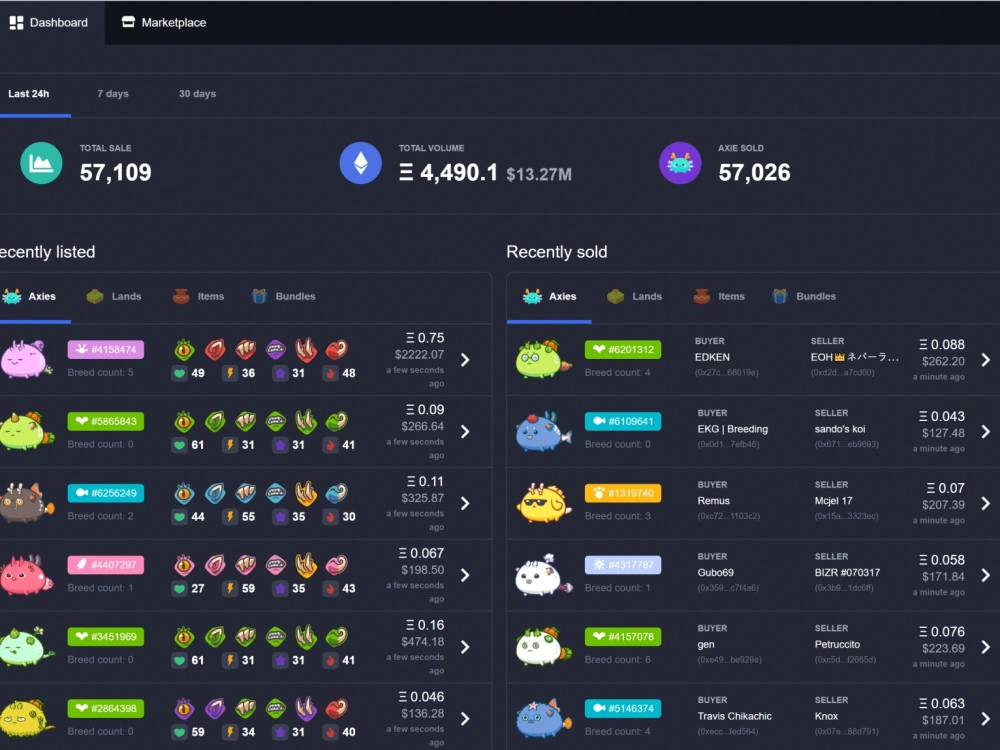
Task: Expand listing priced Ξ 0.75 with chevron
Action: [466, 360]
